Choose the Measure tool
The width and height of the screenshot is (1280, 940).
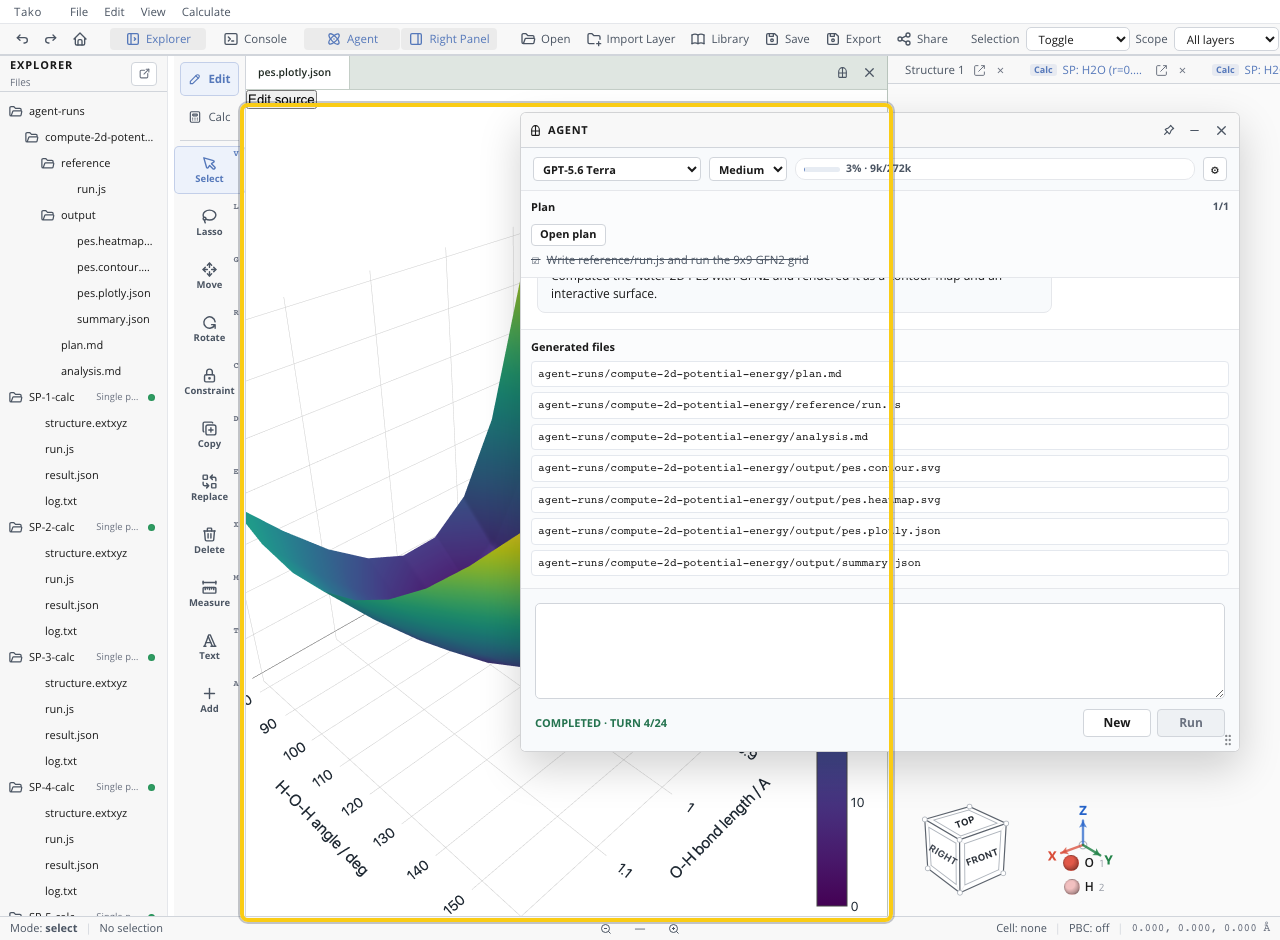click(x=209, y=593)
